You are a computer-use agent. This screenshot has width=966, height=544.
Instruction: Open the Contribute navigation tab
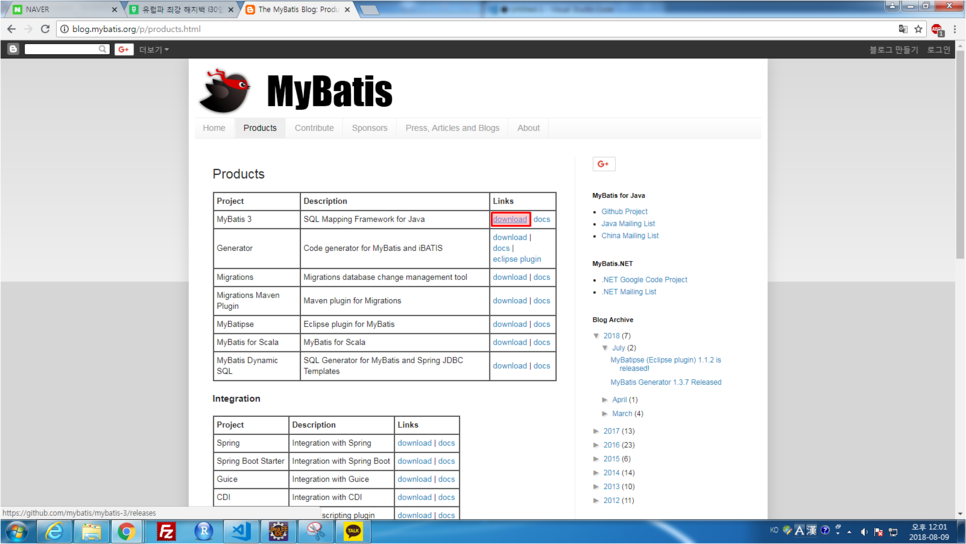click(x=314, y=128)
